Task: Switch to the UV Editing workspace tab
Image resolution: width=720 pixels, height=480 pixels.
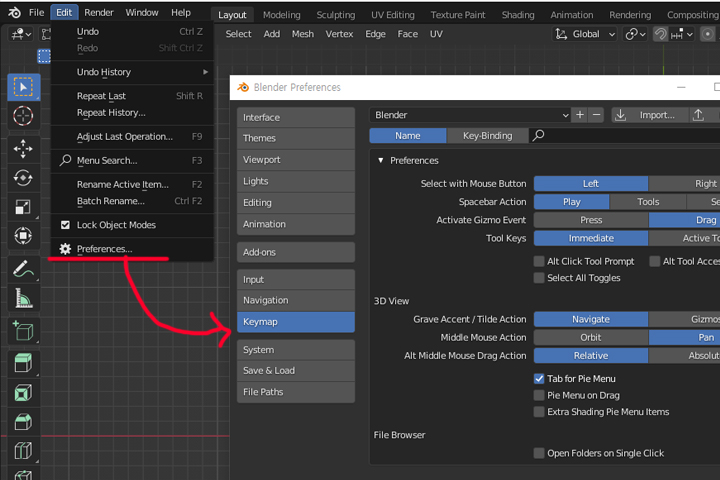Action: point(393,15)
